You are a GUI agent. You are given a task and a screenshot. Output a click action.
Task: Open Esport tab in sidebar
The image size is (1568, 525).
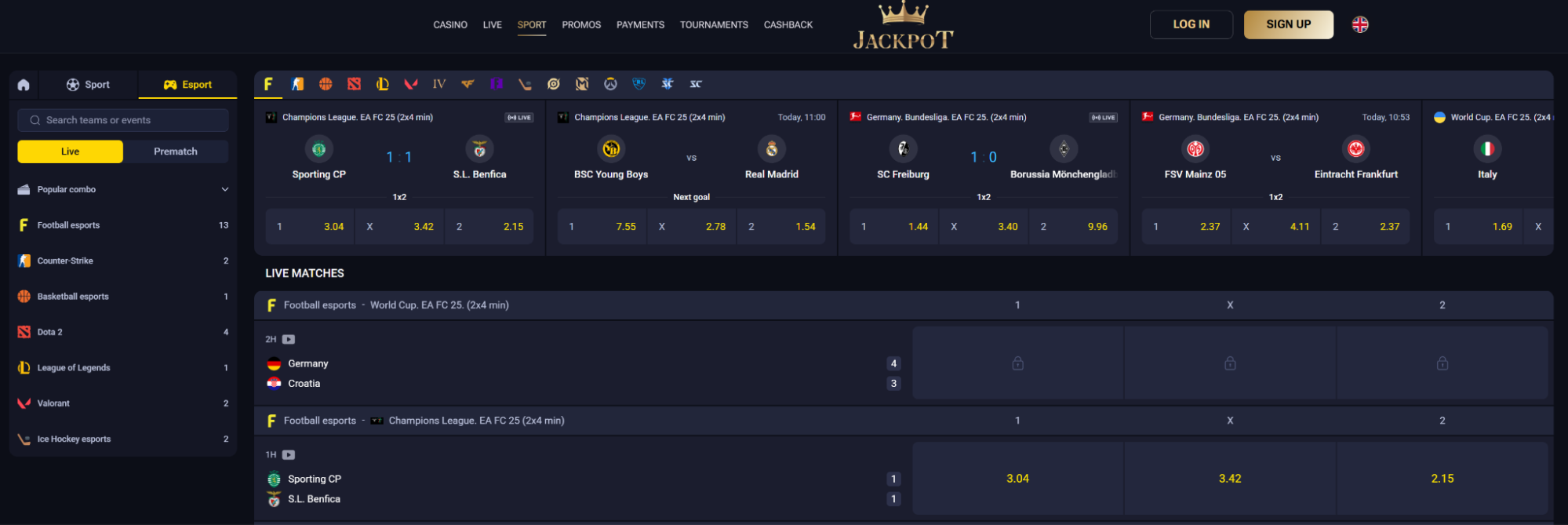point(187,85)
